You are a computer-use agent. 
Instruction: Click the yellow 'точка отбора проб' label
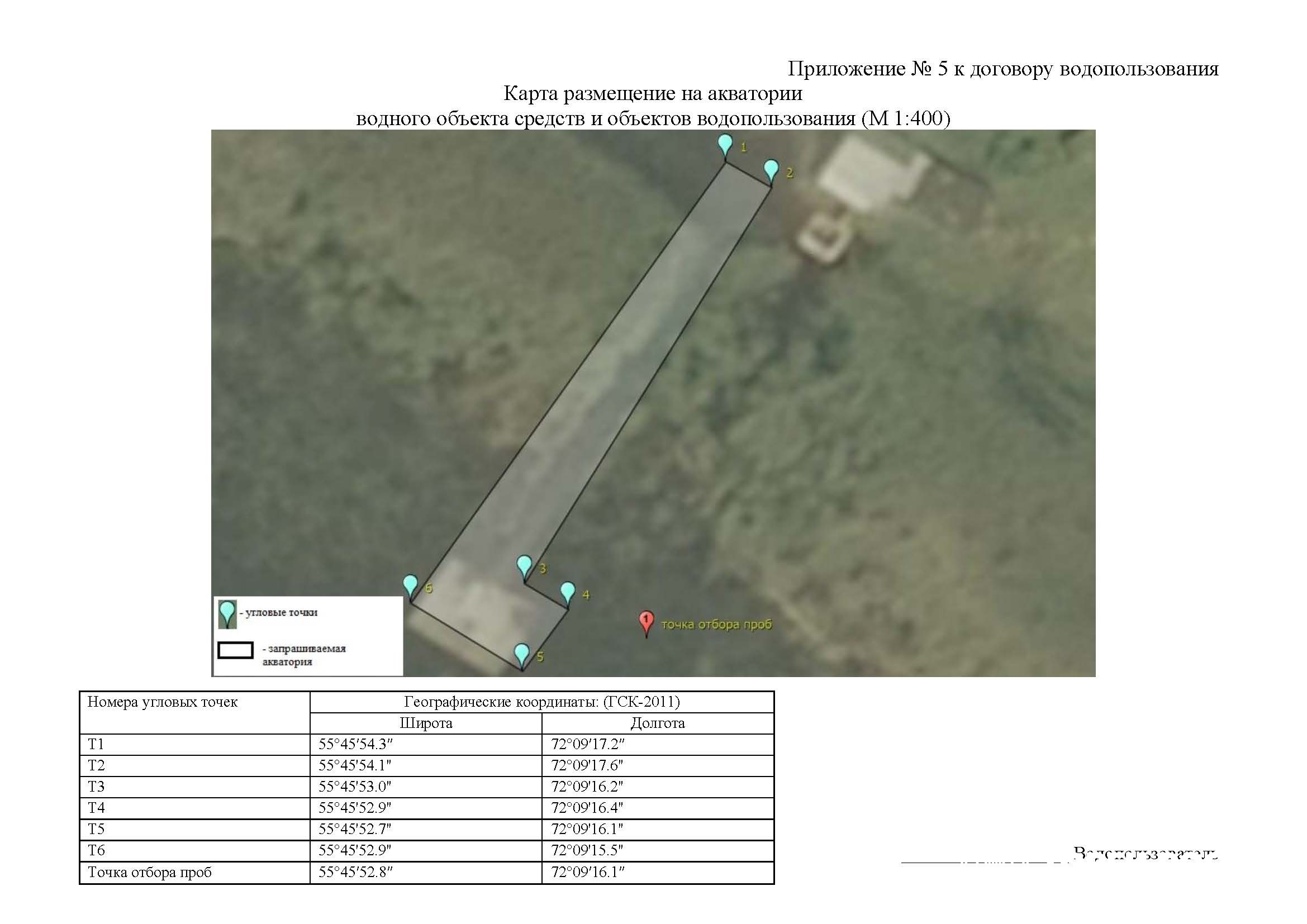pos(716,625)
